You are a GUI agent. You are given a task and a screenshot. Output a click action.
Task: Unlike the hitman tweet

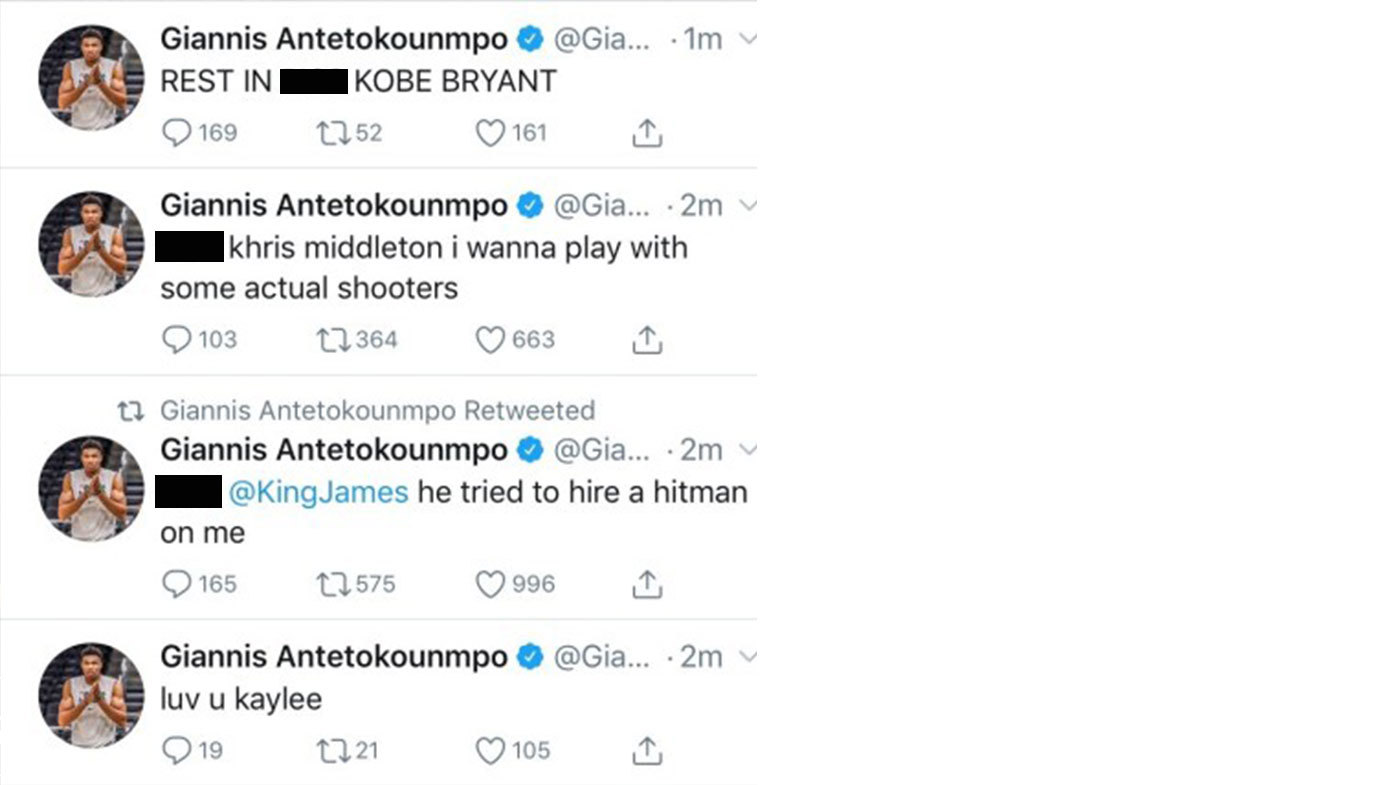pos(488,584)
